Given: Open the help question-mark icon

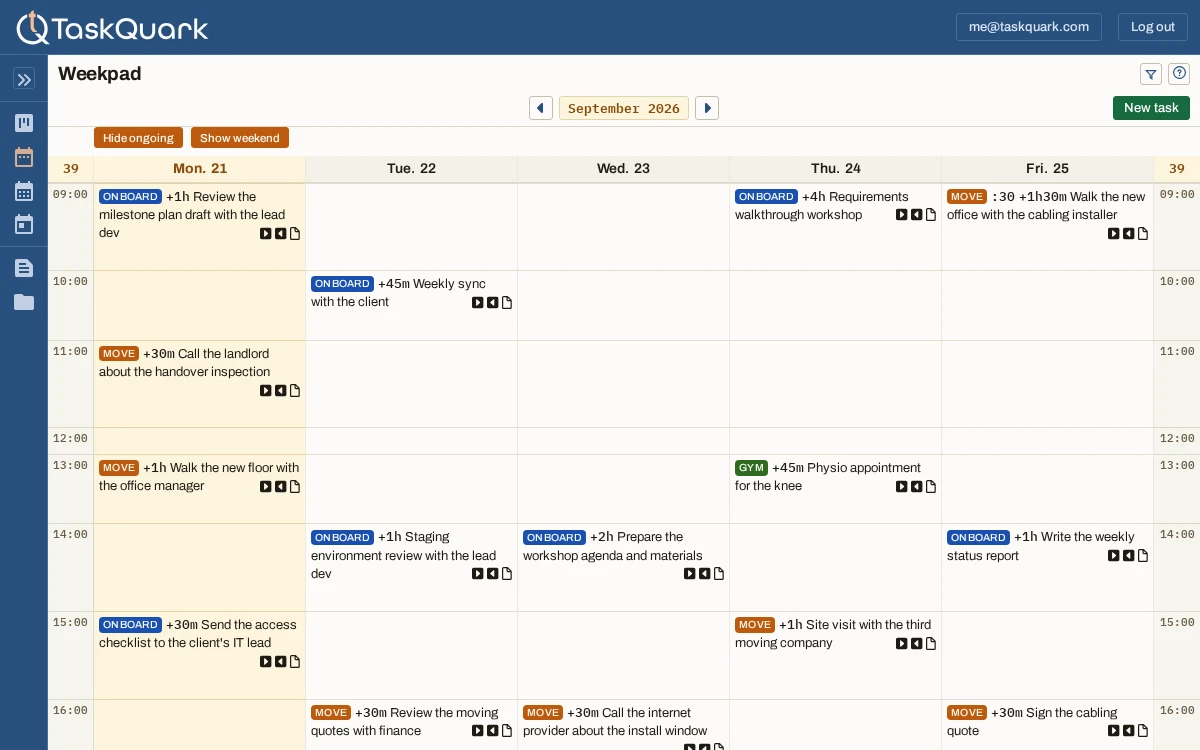Looking at the screenshot, I should (x=1179, y=74).
